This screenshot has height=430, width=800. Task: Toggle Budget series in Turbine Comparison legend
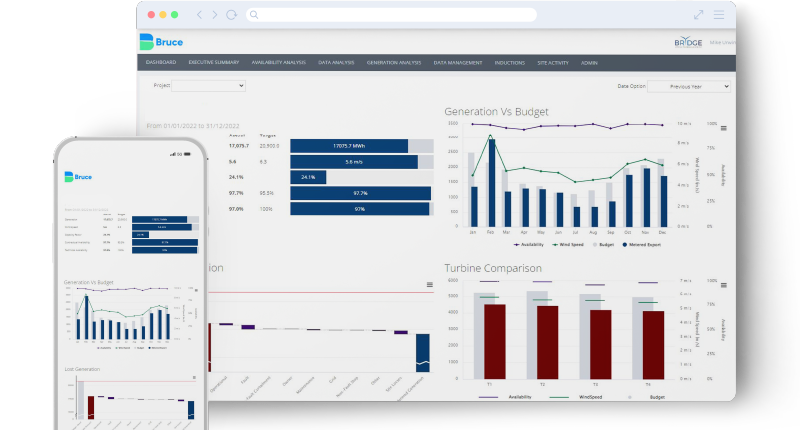click(x=646, y=397)
